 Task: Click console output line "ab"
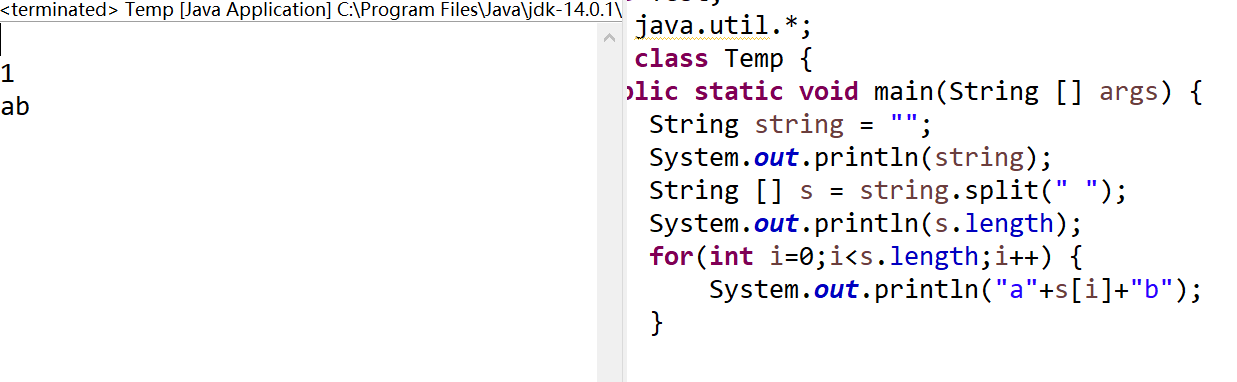pos(15,107)
